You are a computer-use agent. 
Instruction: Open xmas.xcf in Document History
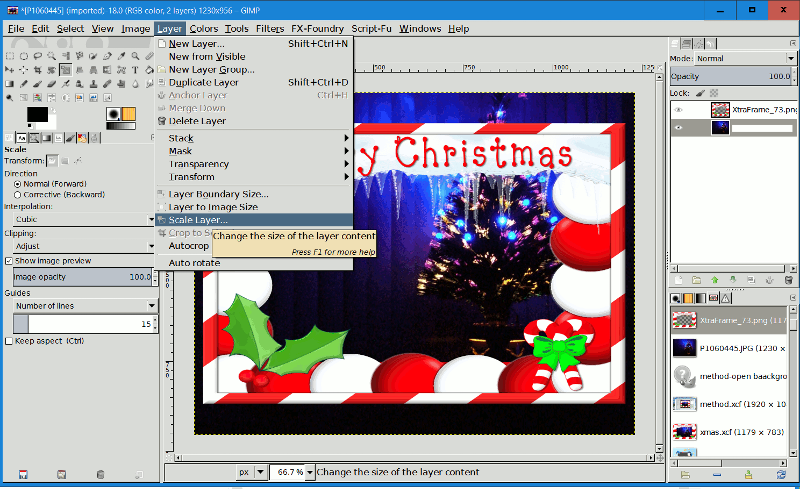[730, 432]
